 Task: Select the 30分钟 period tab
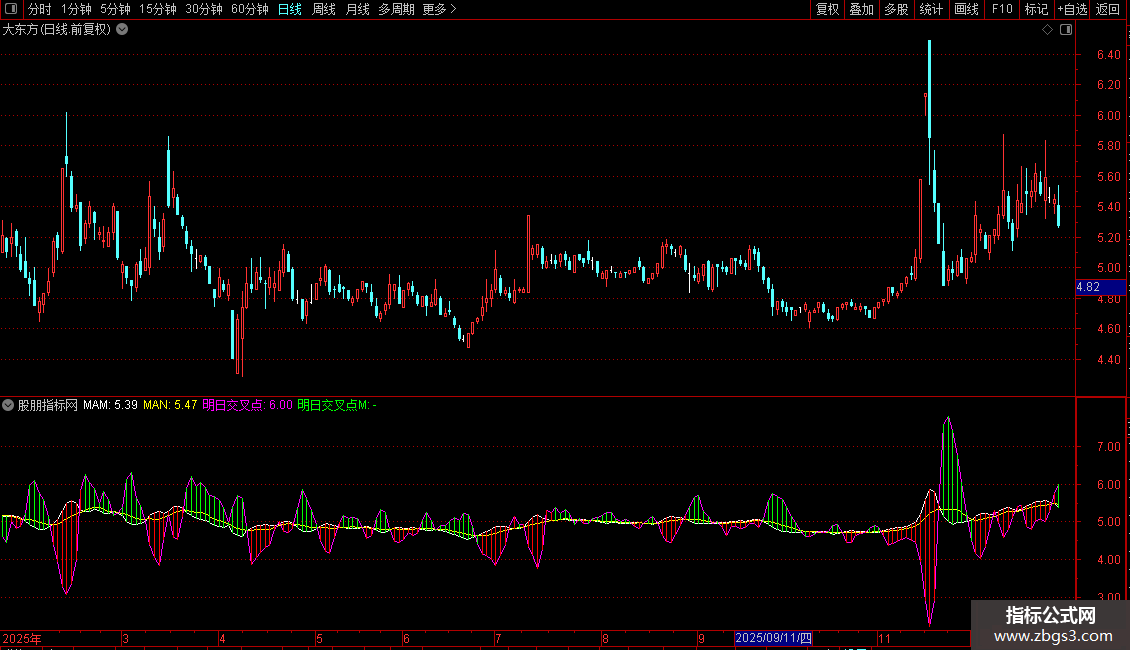[x=203, y=9]
